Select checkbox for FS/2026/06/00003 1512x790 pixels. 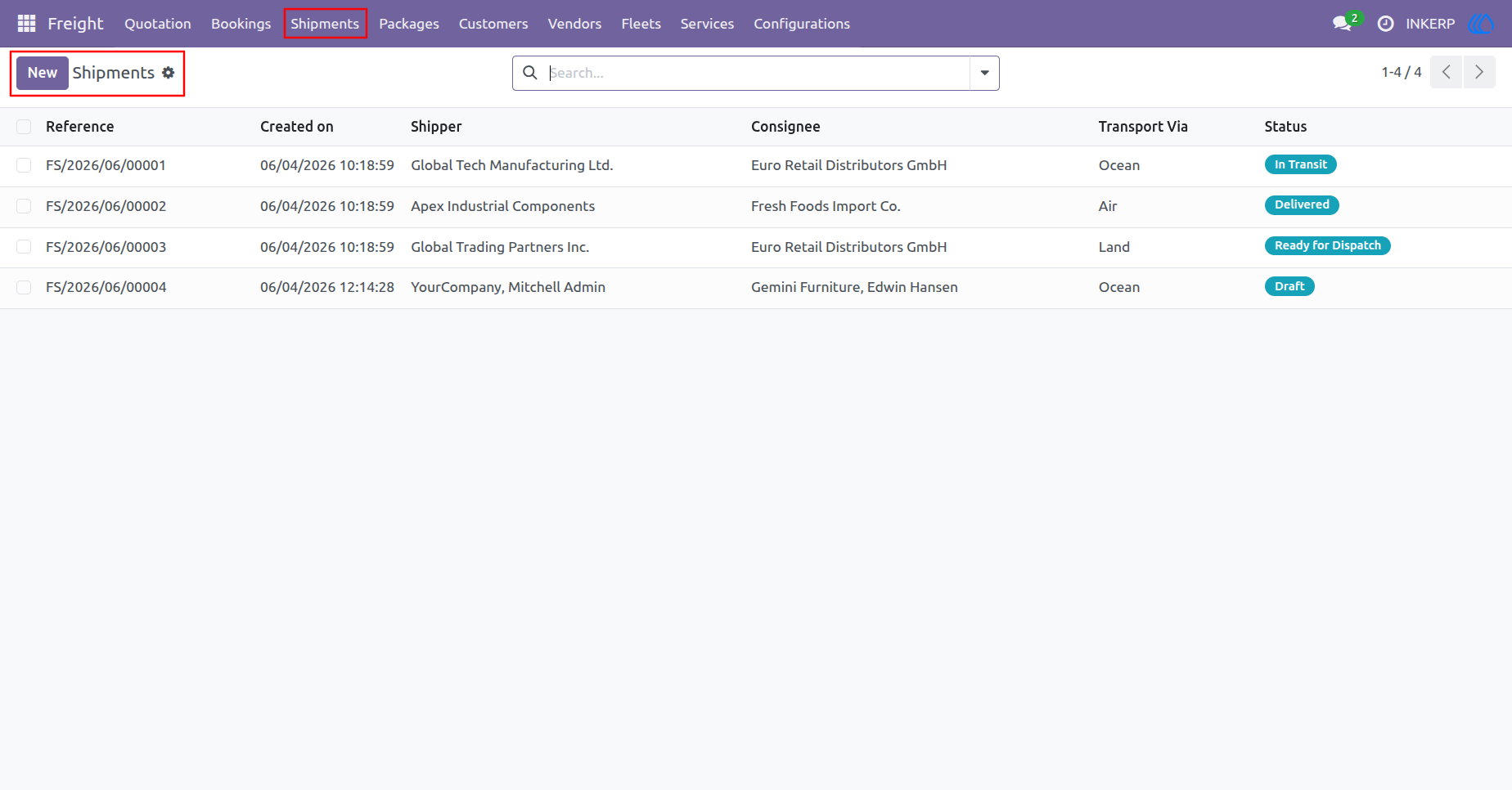24,247
